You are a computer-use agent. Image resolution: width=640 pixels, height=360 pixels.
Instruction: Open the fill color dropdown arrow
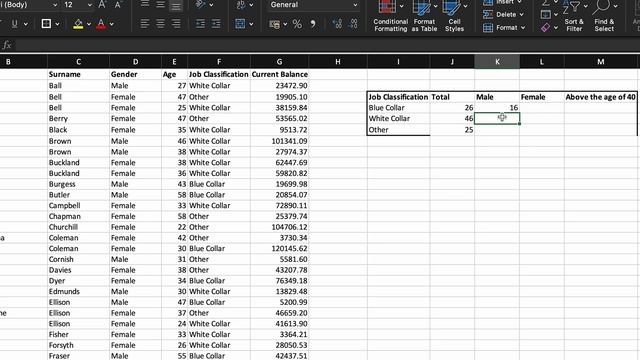coord(89,24)
